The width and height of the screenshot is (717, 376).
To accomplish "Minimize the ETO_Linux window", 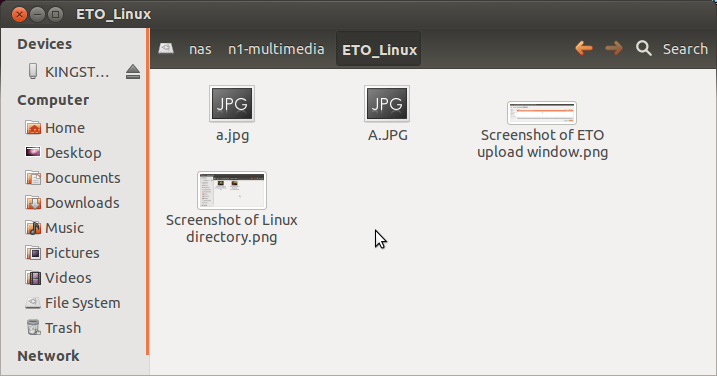I will click(x=37, y=15).
